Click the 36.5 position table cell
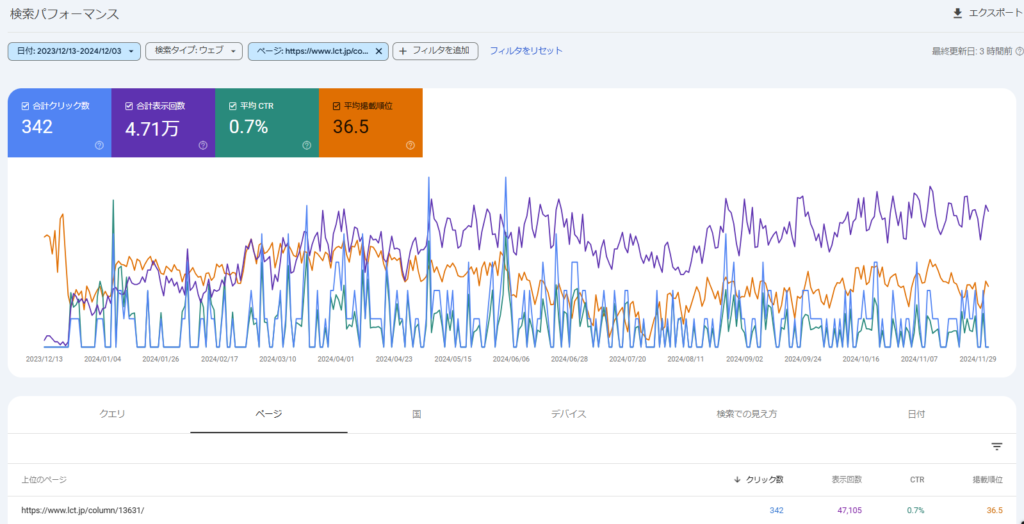The image size is (1024, 524). 995,510
